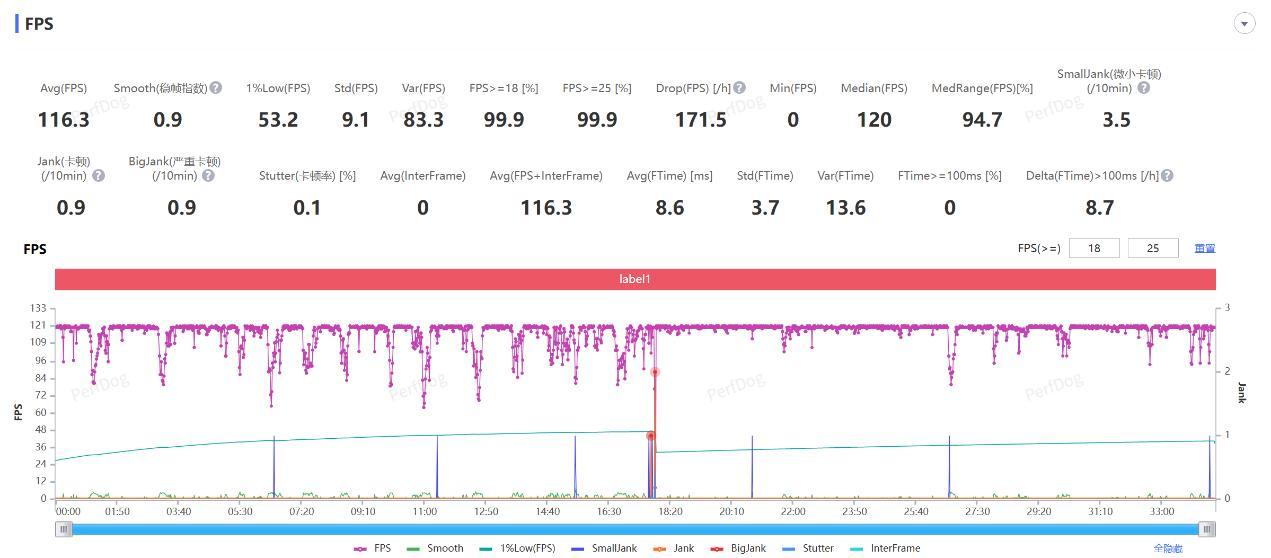Click the left handle of time range slider
Screen dimensions: 1271x558
coord(64,530)
